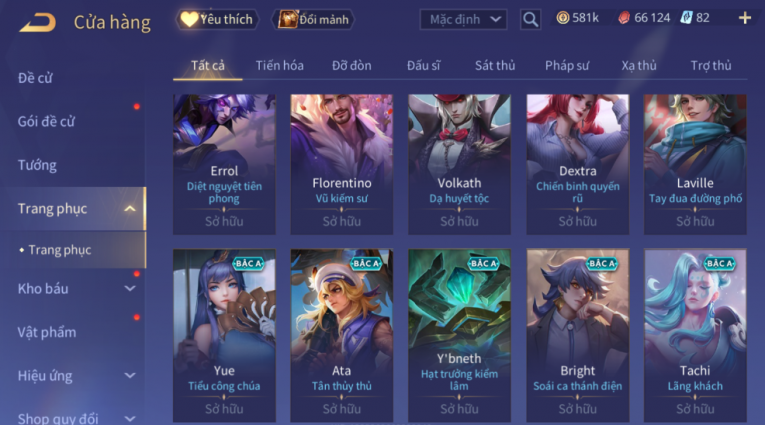The image size is (765, 425).
Task: Open Yêu thích heart favorites
Action: point(217,20)
